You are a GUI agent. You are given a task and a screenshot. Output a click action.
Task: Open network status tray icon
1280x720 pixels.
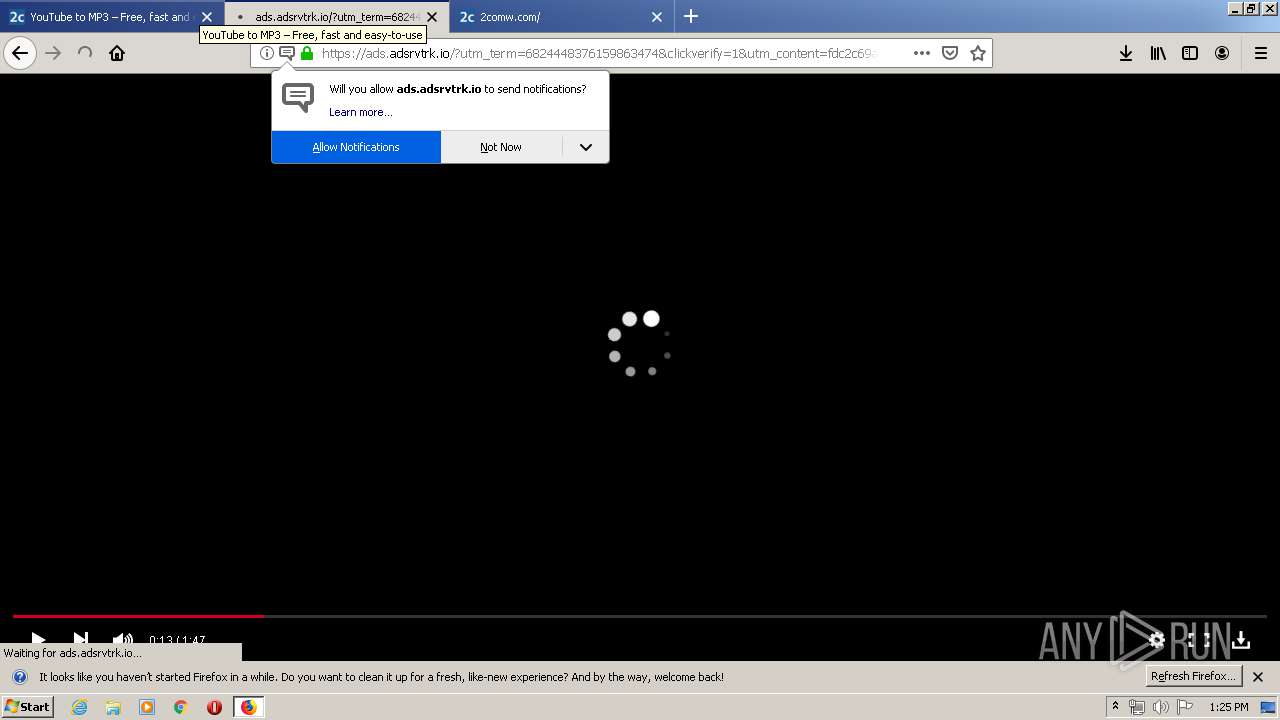point(1137,707)
